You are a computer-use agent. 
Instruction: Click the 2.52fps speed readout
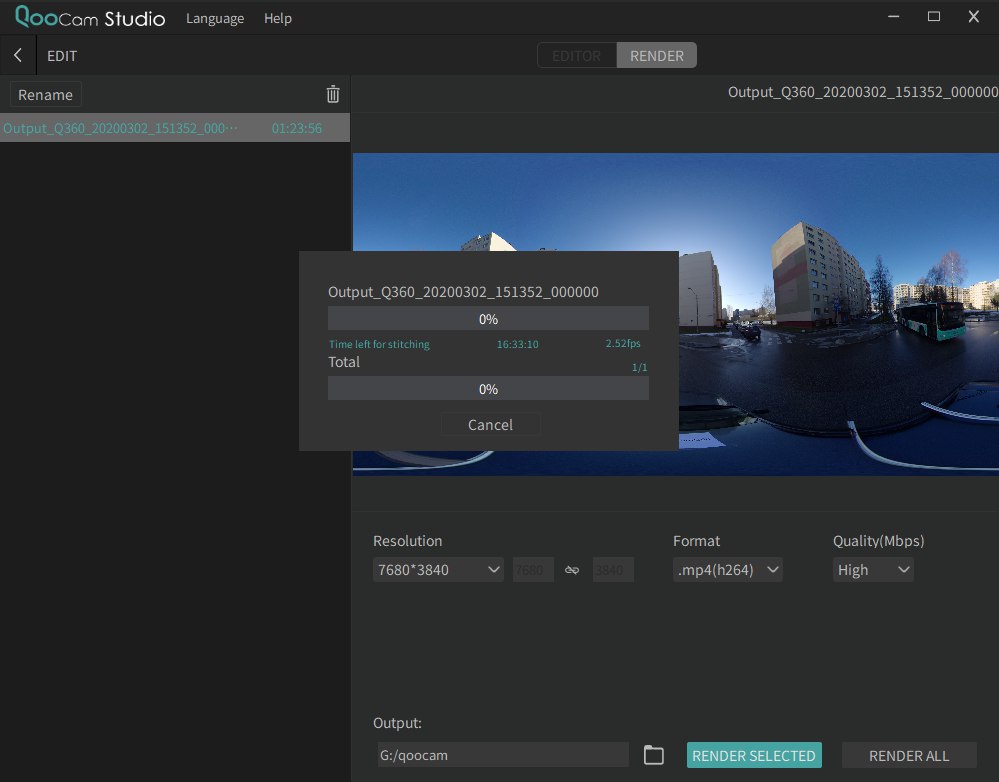click(x=622, y=344)
